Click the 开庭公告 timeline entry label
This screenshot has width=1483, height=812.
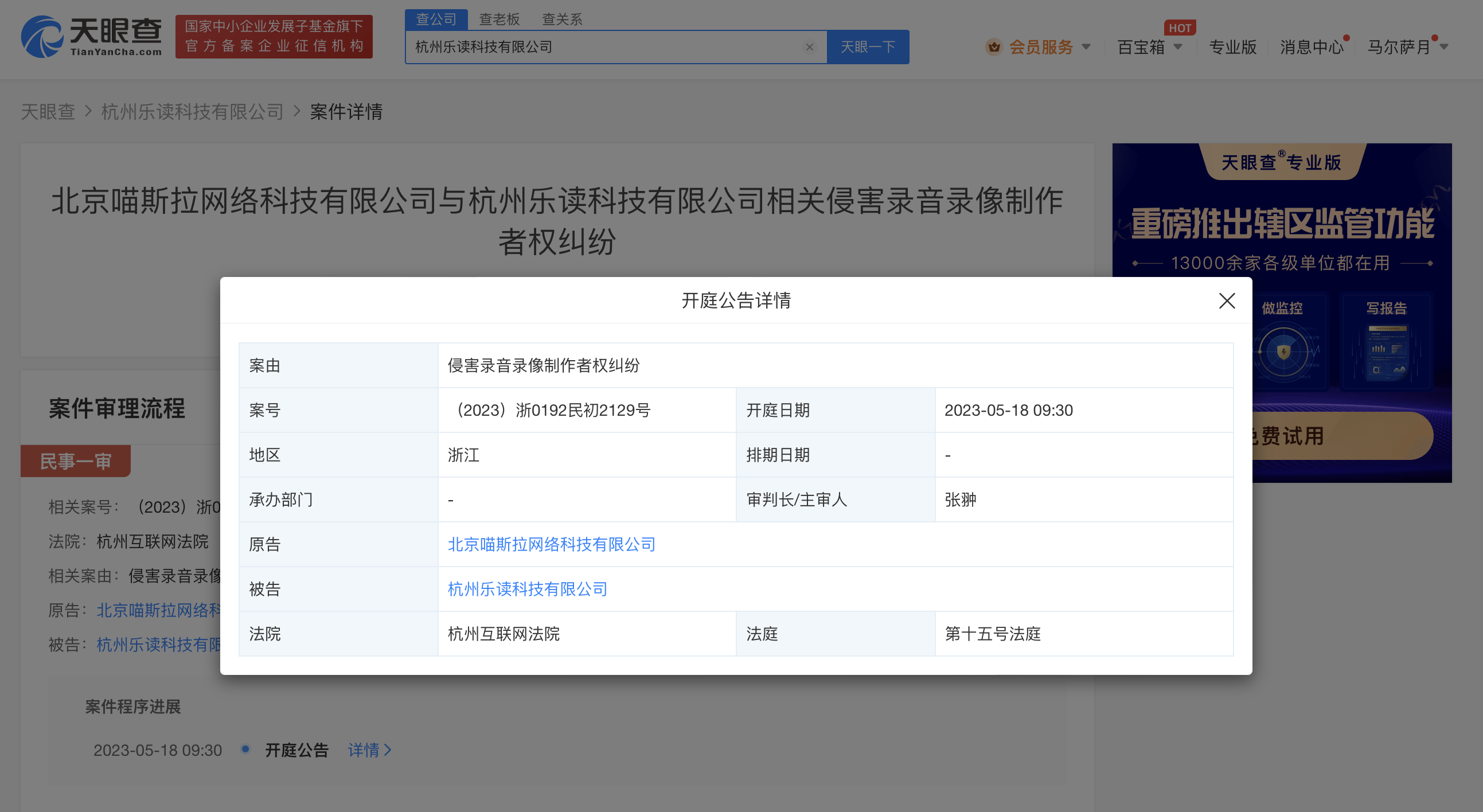coord(296,750)
